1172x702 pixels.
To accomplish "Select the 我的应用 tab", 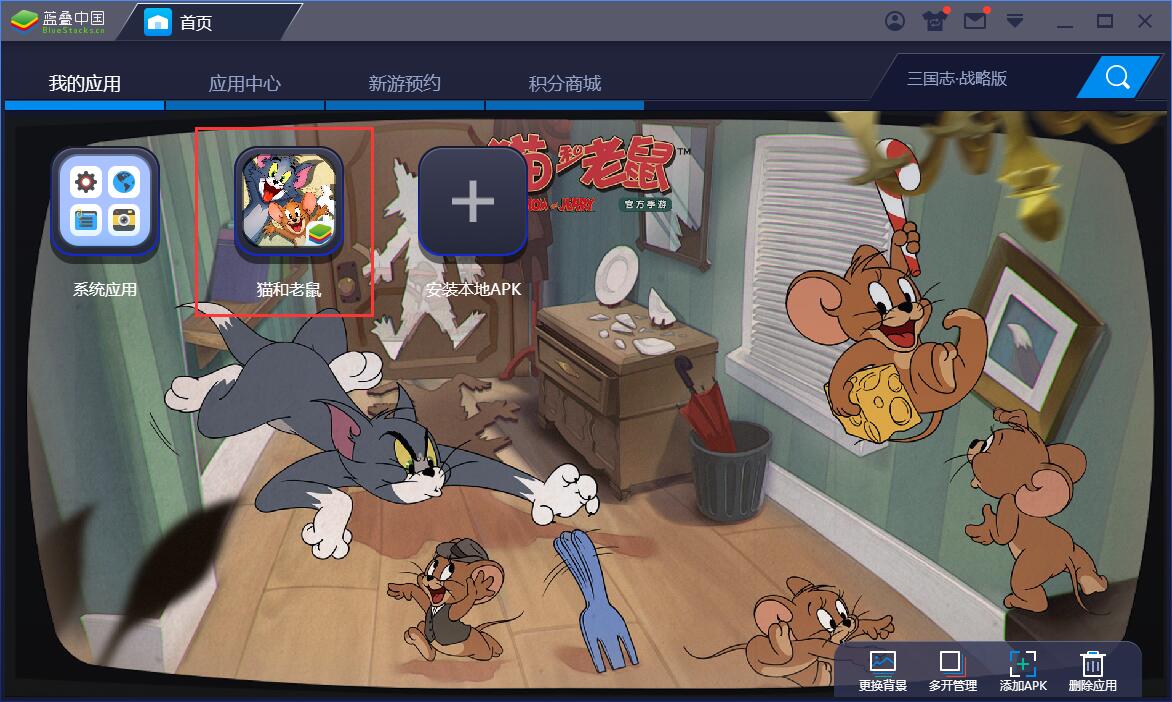I will pos(82,84).
